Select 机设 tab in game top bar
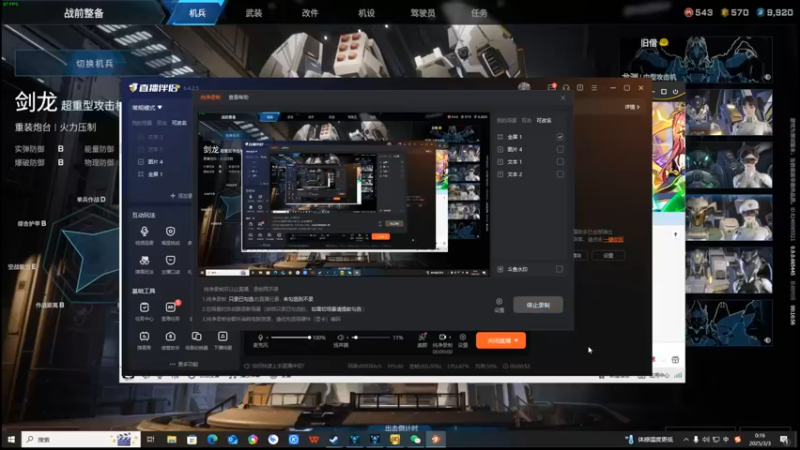 coord(366,13)
